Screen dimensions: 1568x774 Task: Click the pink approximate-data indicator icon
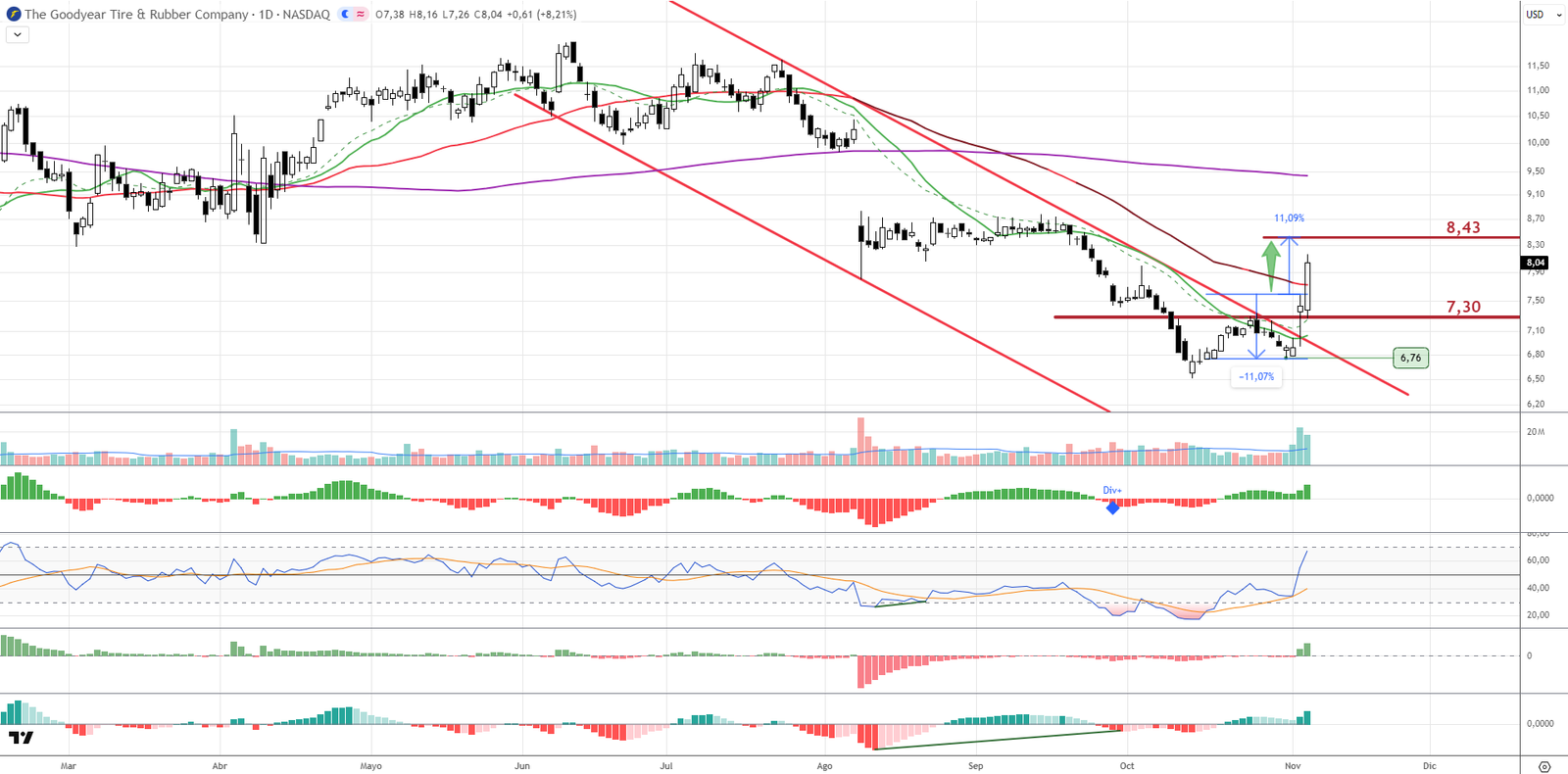pyautogui.click(x=361, y=15)
